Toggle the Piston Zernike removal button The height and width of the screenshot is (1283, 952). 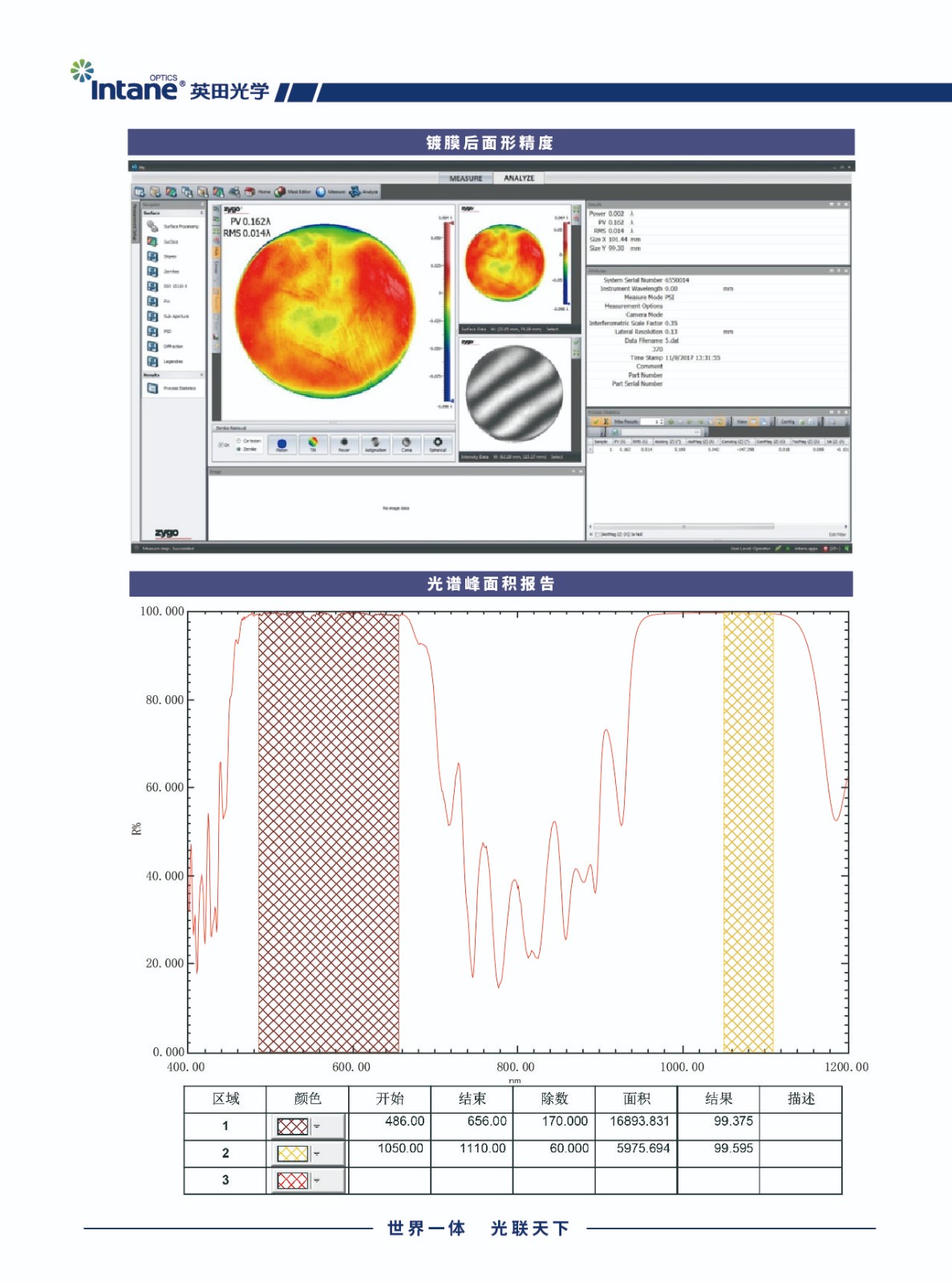tap(282, 444)
